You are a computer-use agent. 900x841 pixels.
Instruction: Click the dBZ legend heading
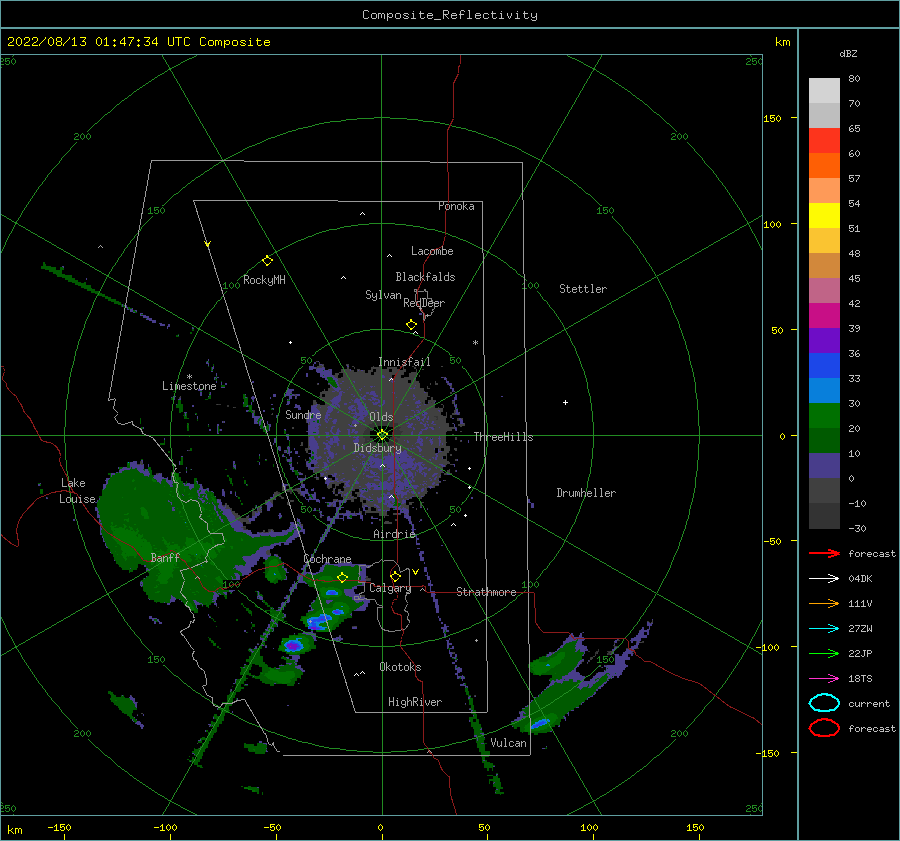tap(848, 53)
